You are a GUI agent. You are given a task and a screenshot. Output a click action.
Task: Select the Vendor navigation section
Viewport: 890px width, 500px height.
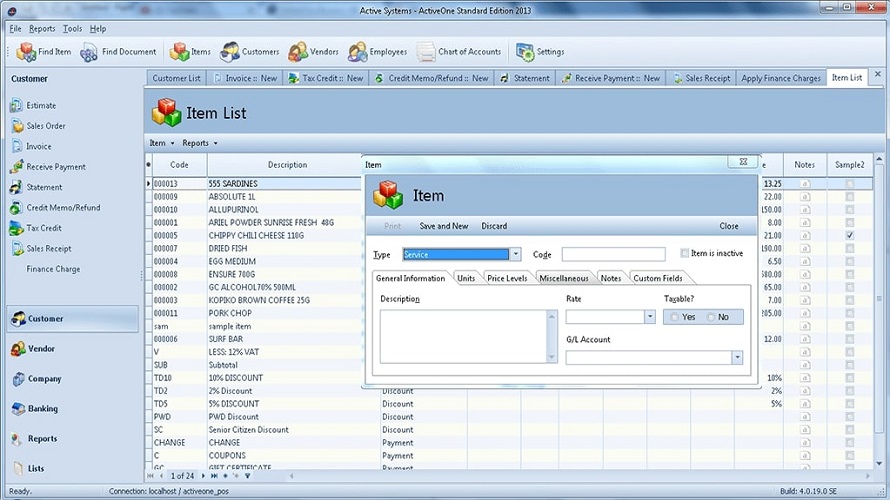point(73,348)
